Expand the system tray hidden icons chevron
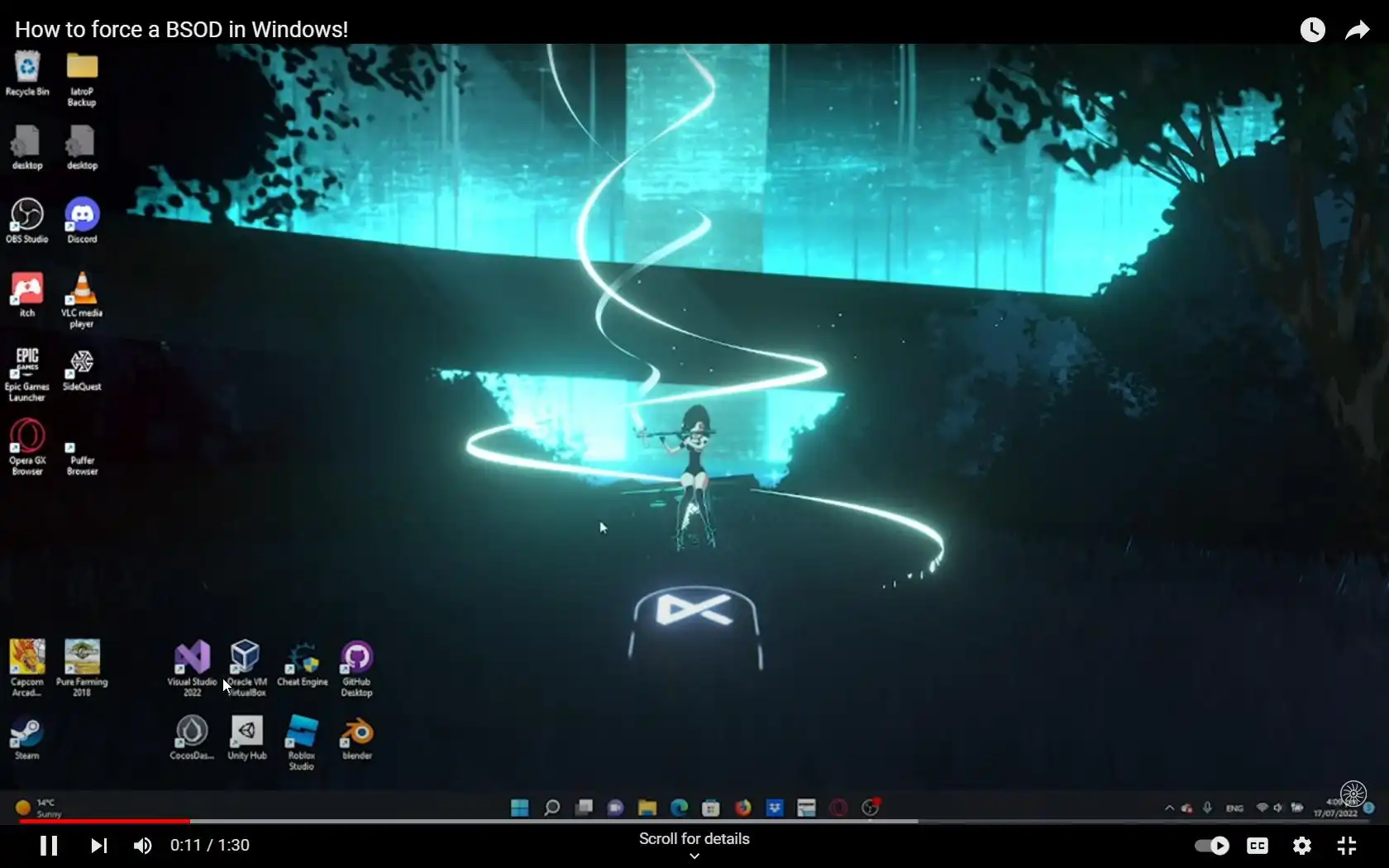Image resolution: width=1389 pixels, height=868 pixels. pyautogui.click(x=1169, y=808)
